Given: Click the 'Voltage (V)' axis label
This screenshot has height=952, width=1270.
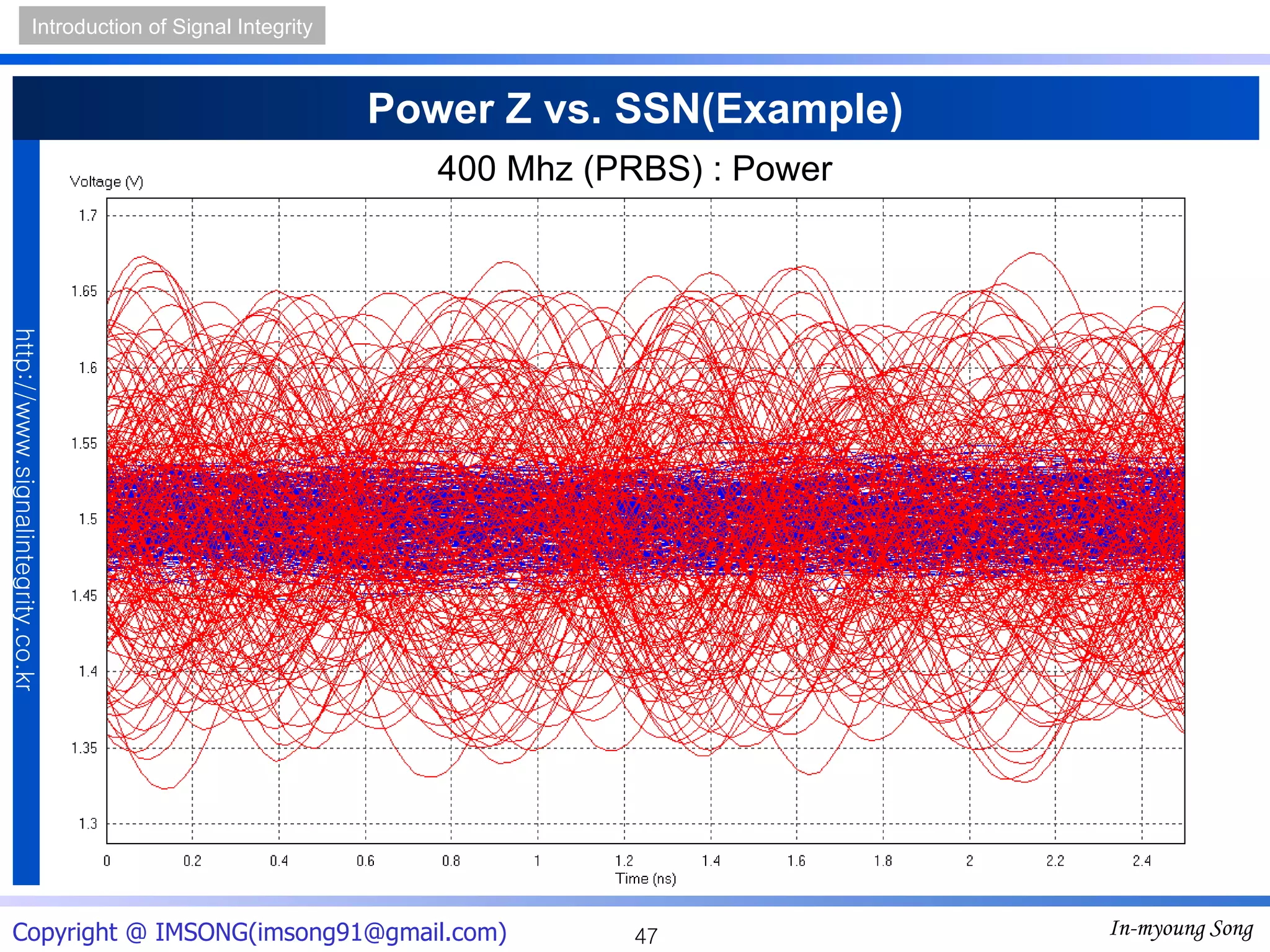Looking at the screenshot, I should point(107,182).
